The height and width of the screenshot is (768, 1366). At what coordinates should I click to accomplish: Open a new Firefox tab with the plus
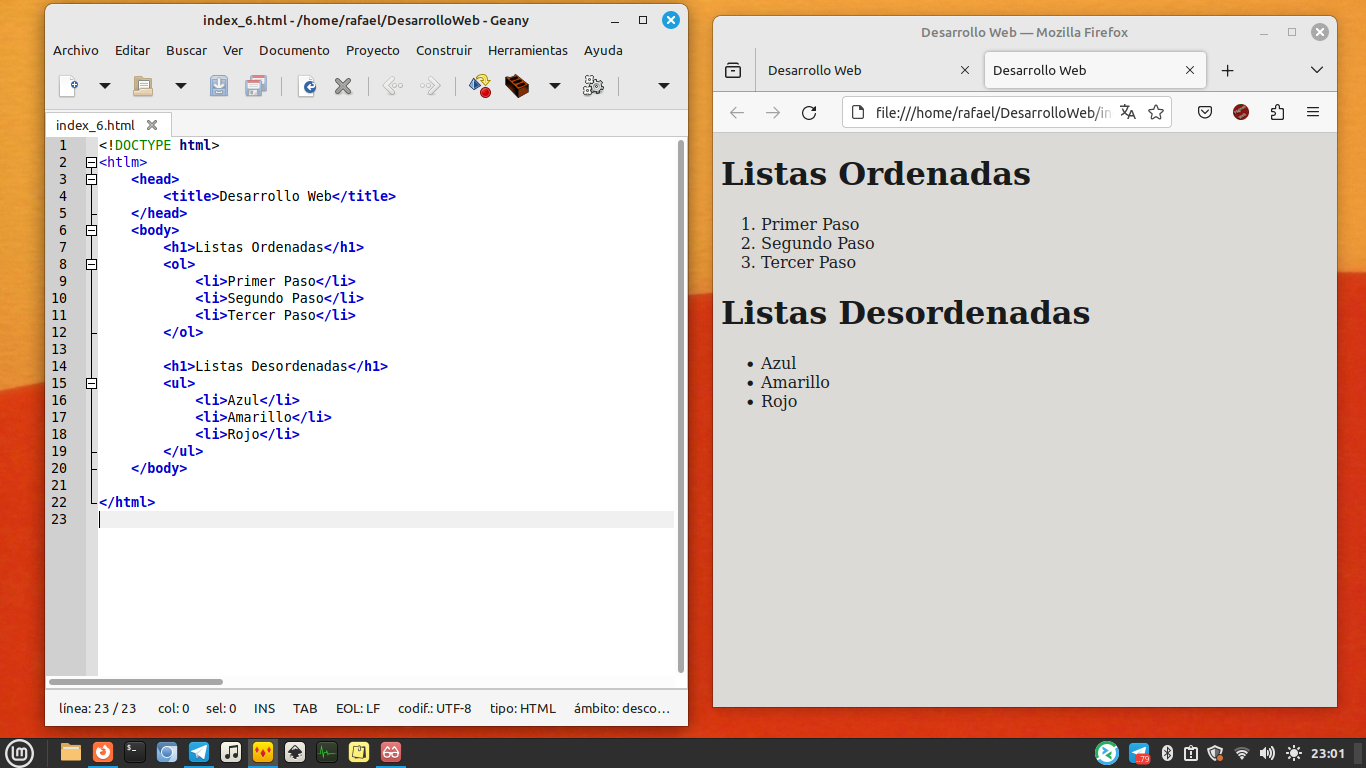1228,70
